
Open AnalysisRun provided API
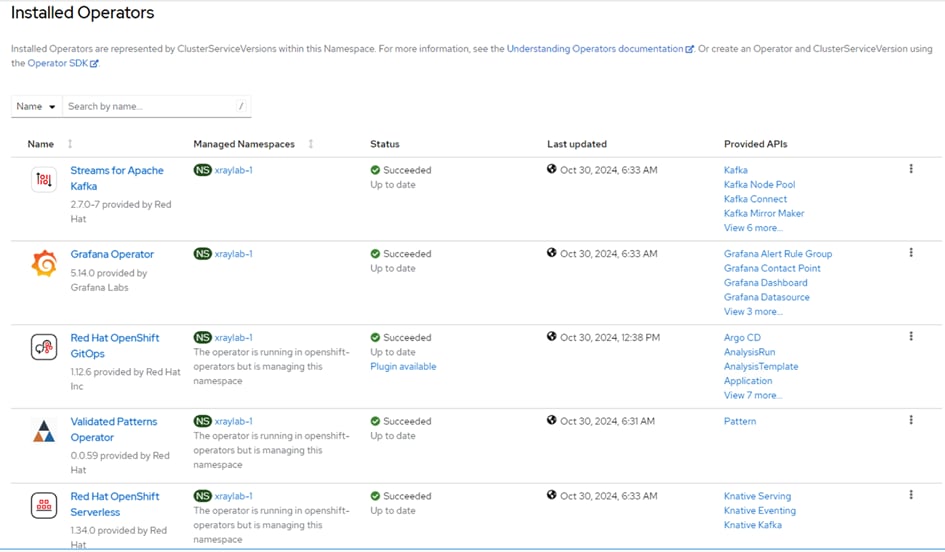coord(749,352)
